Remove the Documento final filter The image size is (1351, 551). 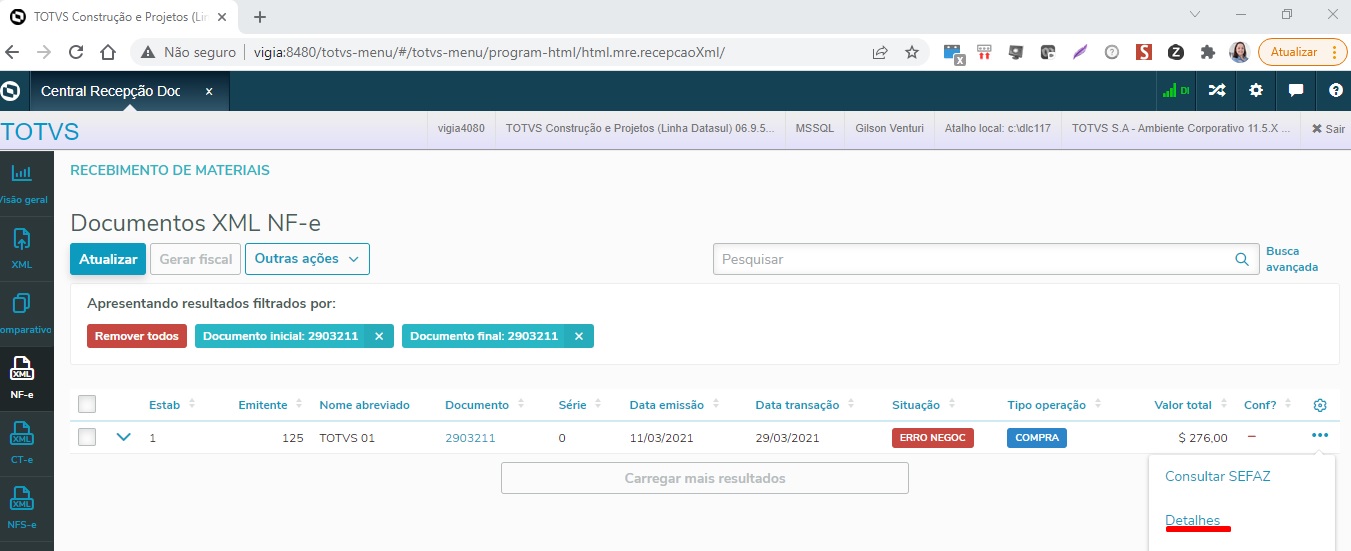(x=579, y=336)
